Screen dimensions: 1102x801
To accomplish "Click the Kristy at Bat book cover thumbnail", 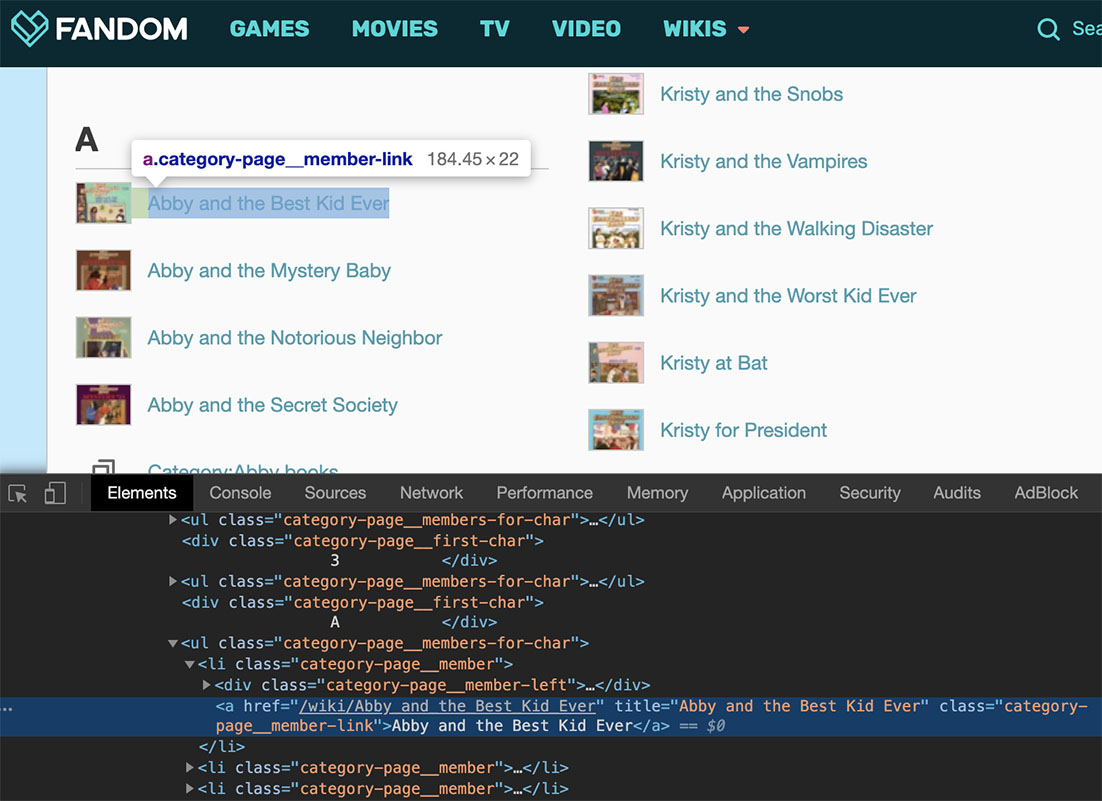I will [616, 362].
